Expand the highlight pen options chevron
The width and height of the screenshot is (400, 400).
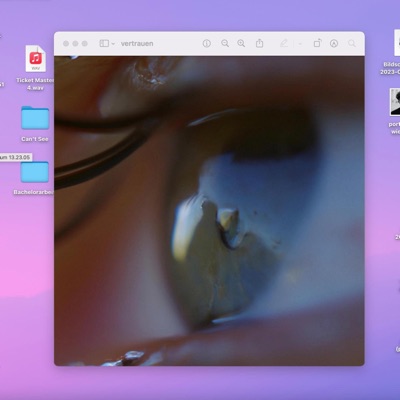[300, 44]
